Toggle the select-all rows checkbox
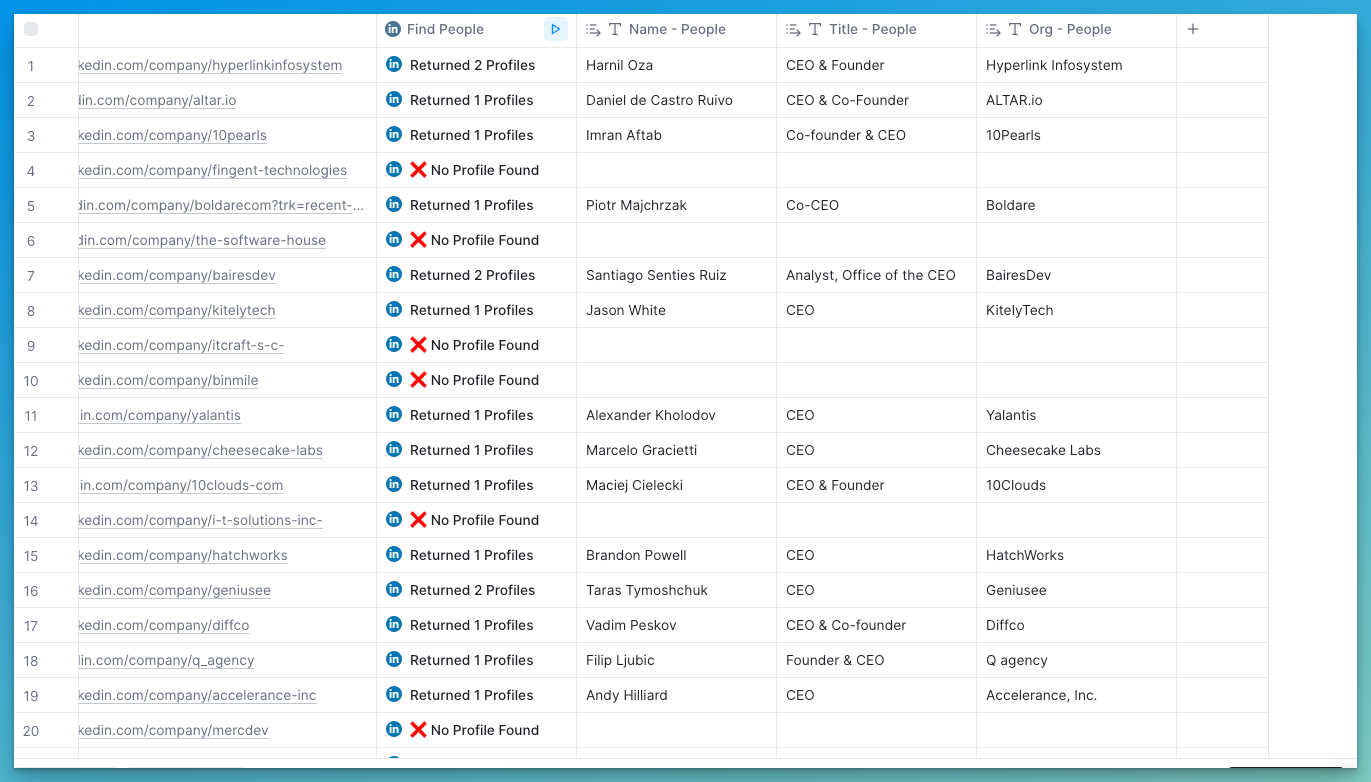Screen dimensions: 1371x782 31,29
